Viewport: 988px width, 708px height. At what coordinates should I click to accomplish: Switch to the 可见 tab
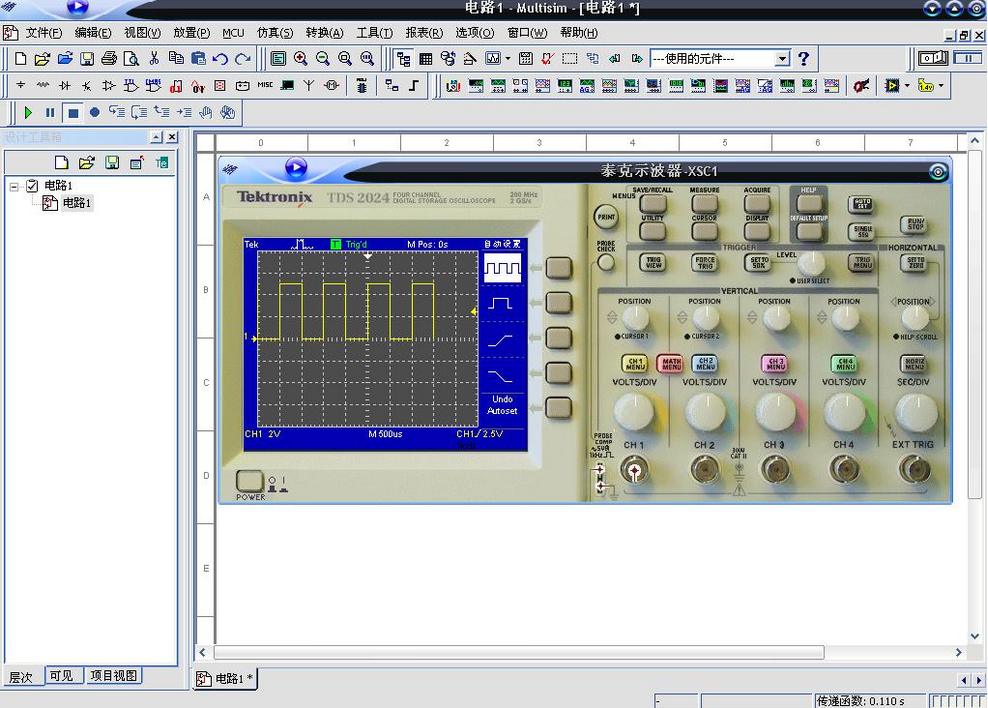(x=61, y=676)
